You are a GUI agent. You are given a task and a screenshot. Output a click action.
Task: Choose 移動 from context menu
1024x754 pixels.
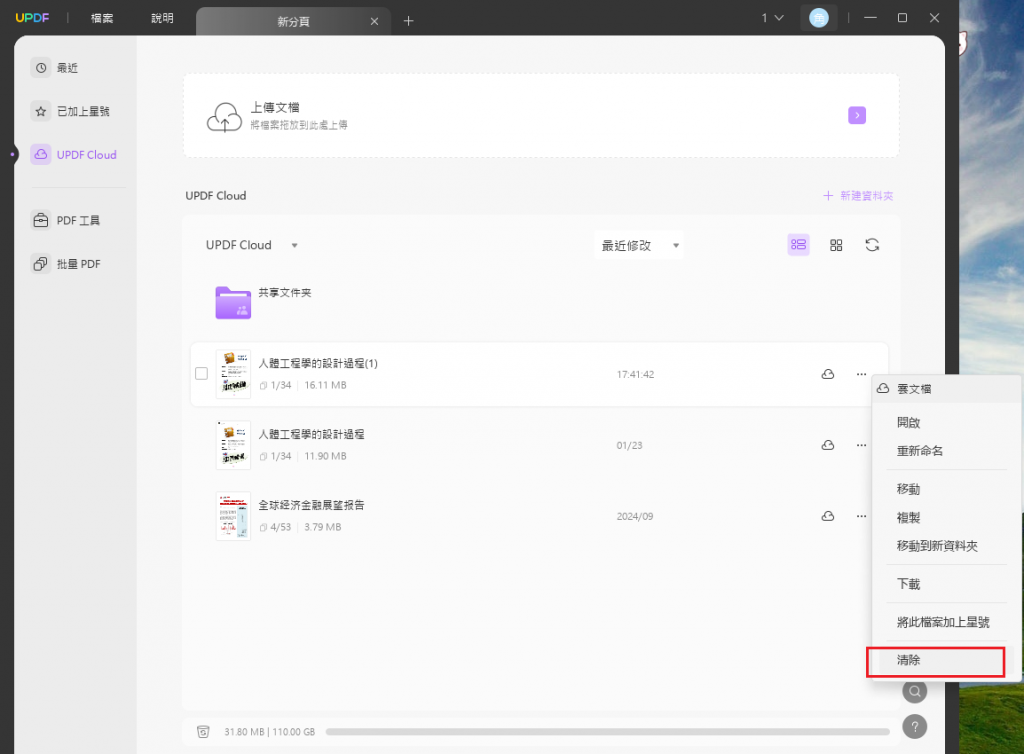(x=908, y=489)
